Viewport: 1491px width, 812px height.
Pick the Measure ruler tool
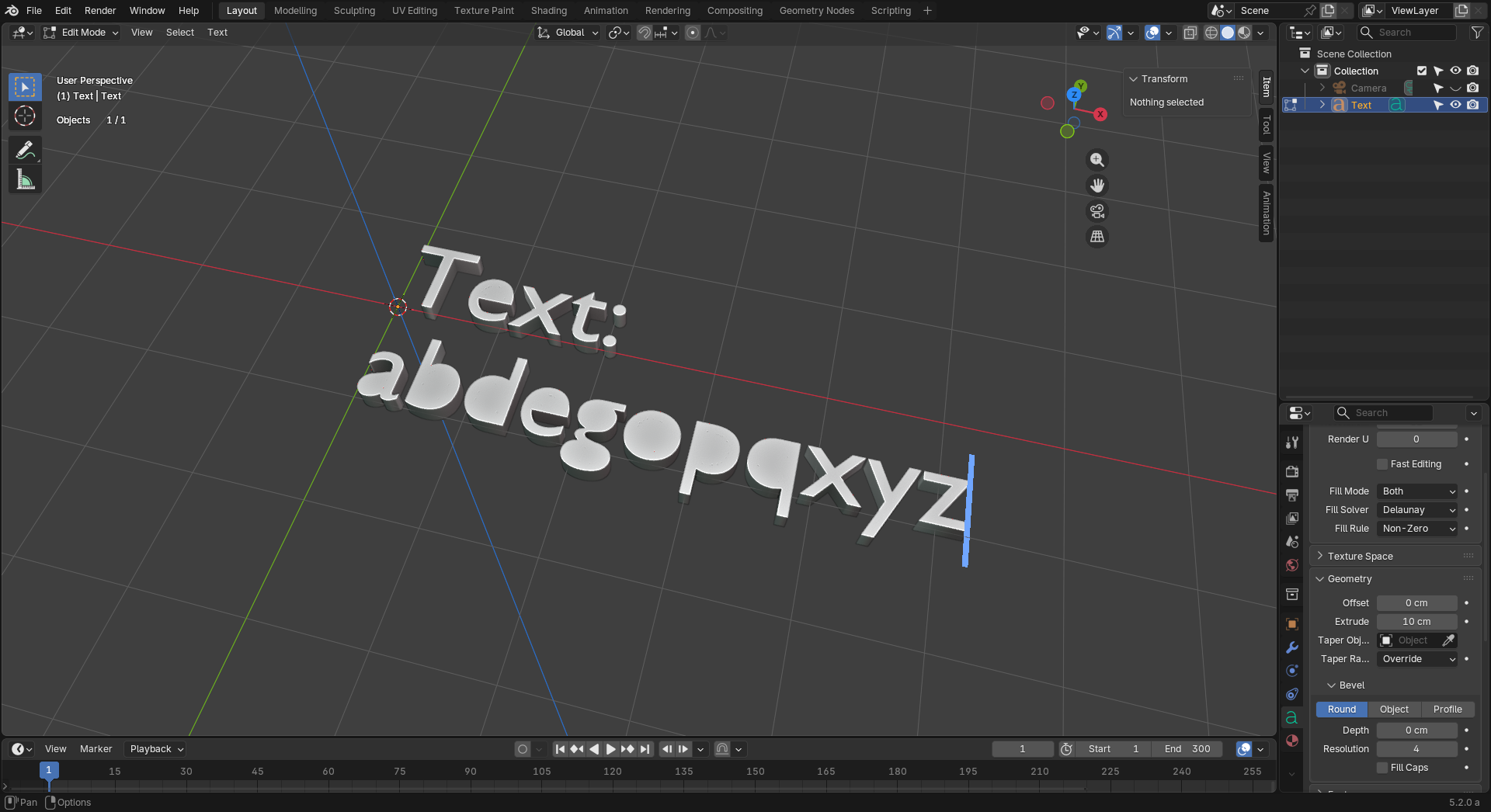(x=25, y=180)
